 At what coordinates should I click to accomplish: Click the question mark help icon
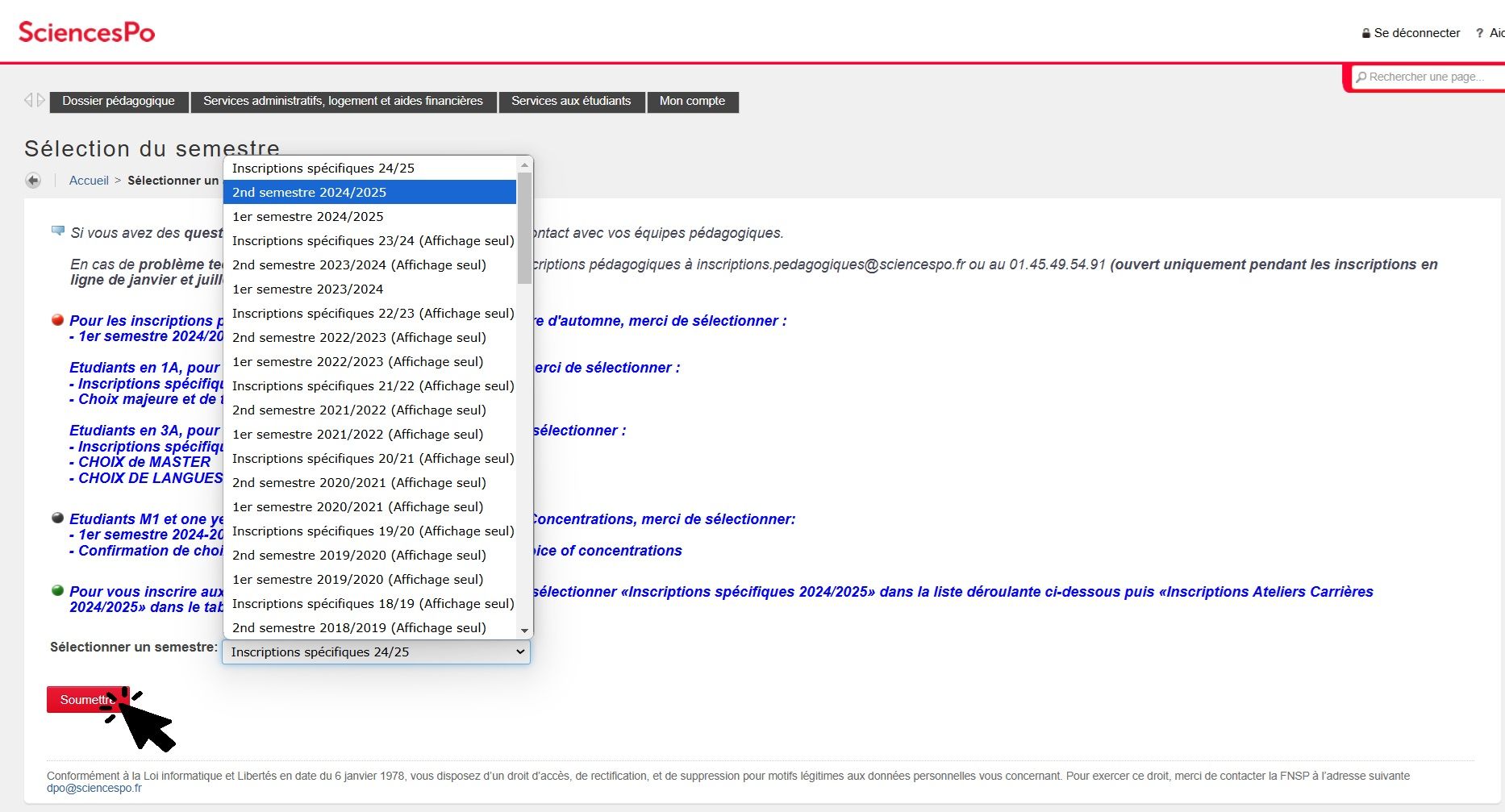coord(1479,33)
